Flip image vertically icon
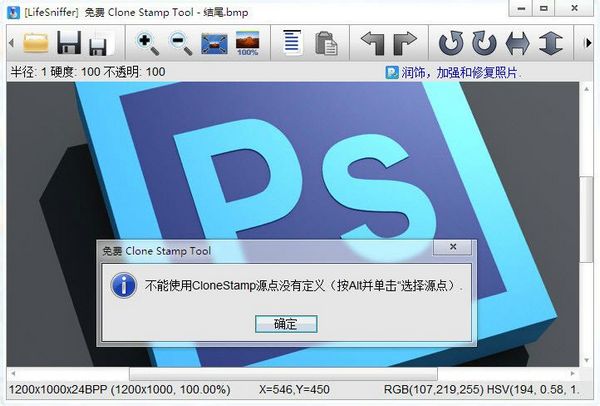This screenshot has width=600, height=406. (x=550, y=43)
